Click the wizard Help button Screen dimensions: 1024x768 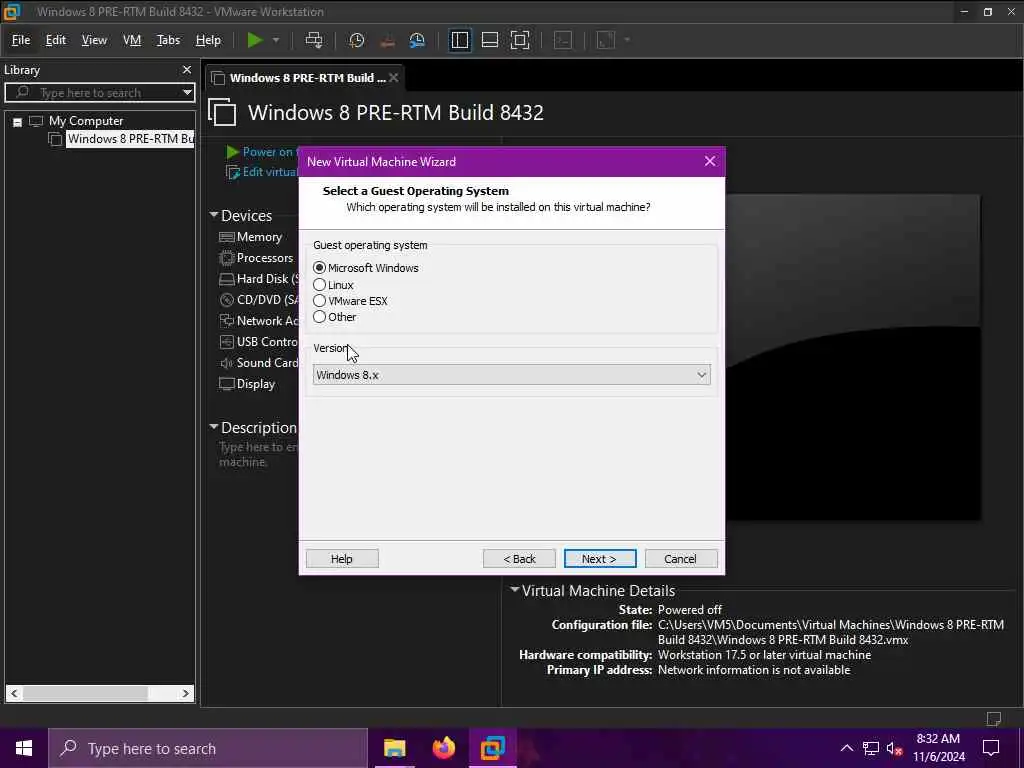click(x=342, y=559)
